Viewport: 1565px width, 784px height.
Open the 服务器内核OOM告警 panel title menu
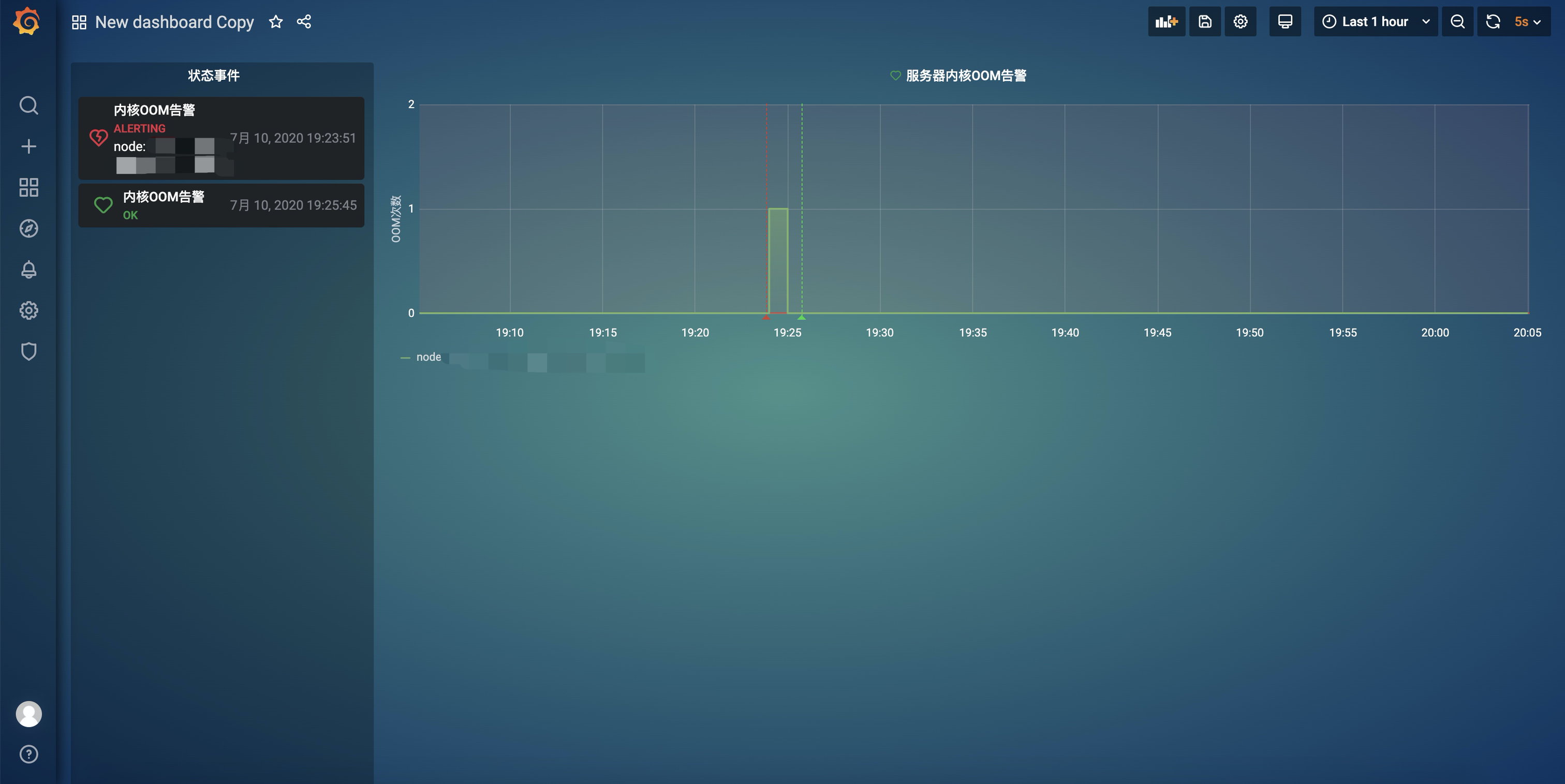pyautogui.click(x=966, y=76)
